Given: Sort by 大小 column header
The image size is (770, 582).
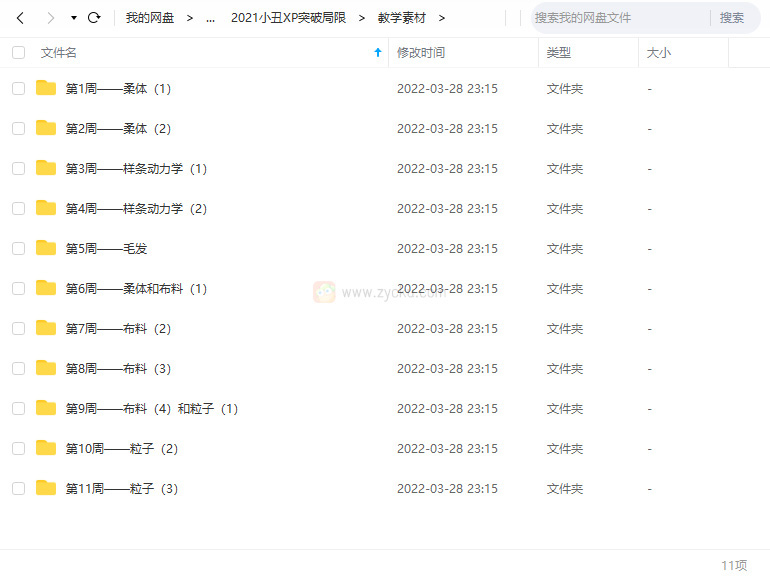Looking at the screenshot, I should click(659, 52).
